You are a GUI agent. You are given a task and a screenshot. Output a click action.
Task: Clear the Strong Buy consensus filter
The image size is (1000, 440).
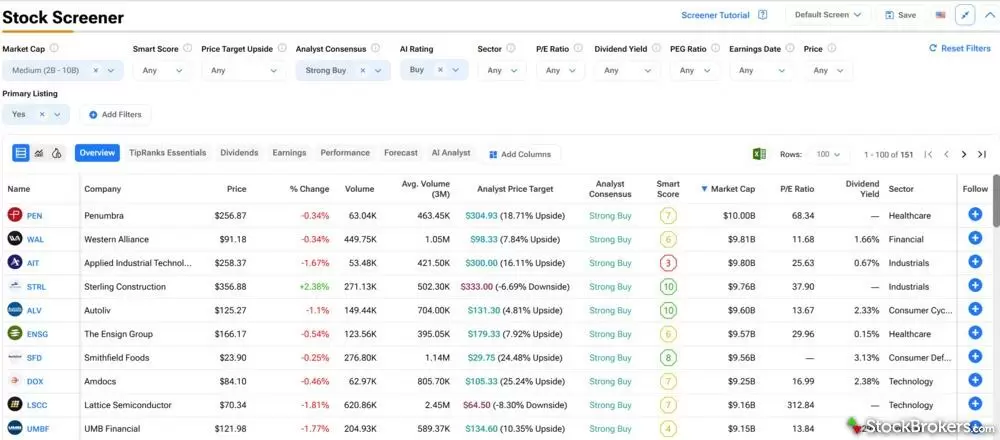click(362, 70)
